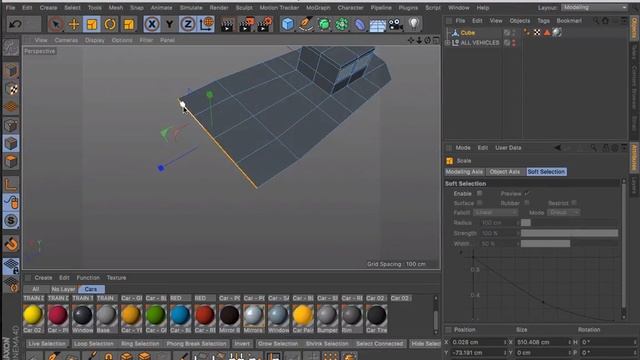Open Edit Render Settings gear clapperboard icon
Image resolution: width=640 pixels, height=360 pixels.
click(x=264, y=24)
